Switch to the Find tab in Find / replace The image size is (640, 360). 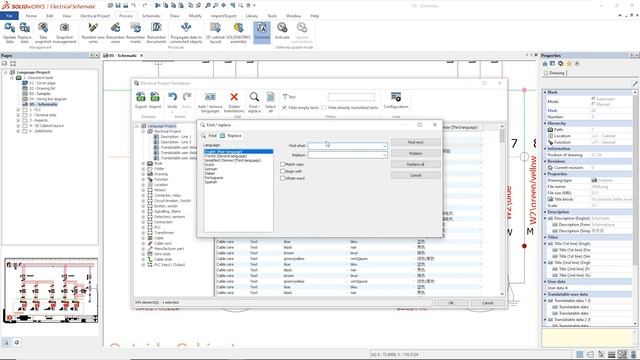(x=209, y=136)
